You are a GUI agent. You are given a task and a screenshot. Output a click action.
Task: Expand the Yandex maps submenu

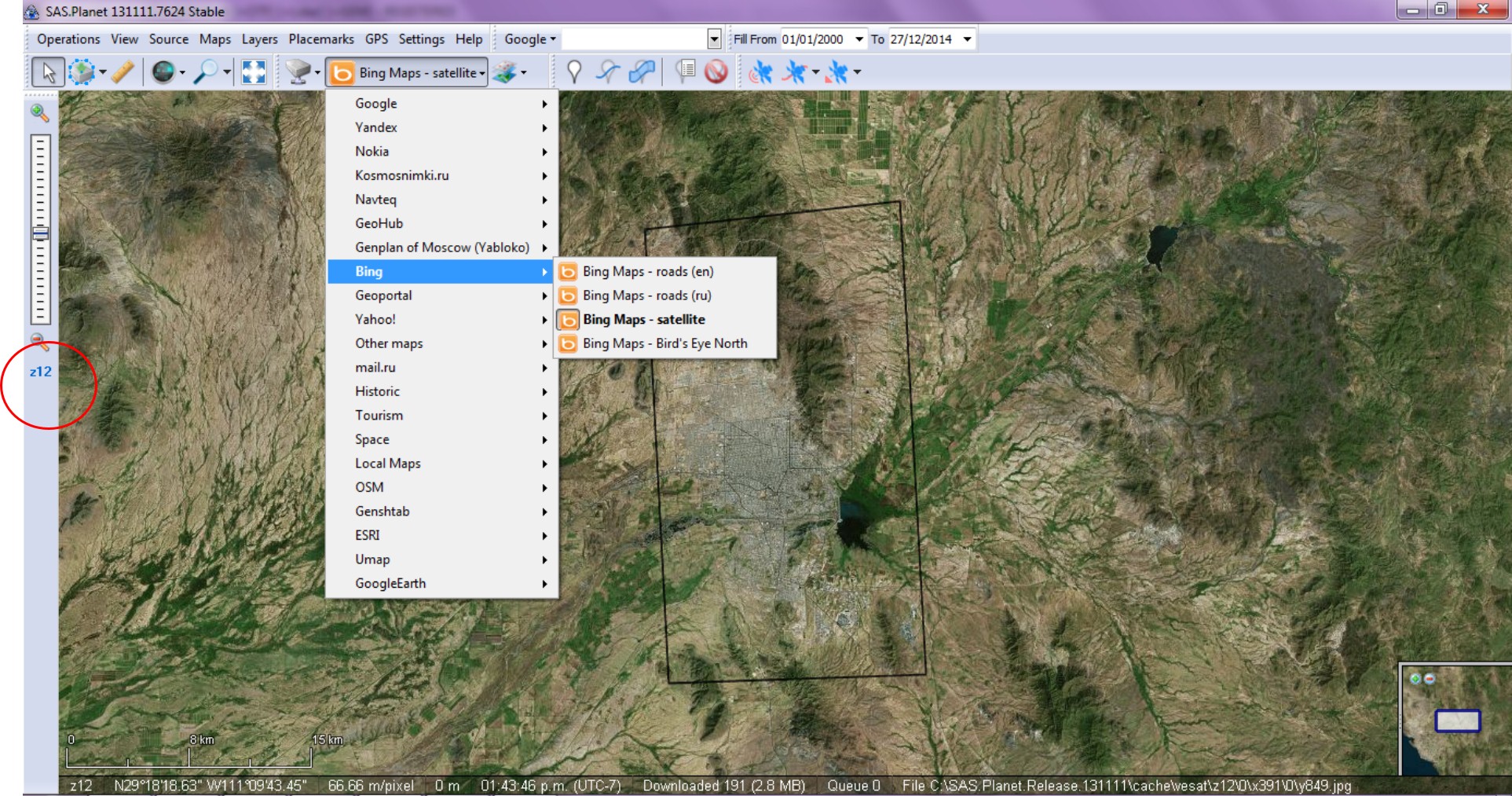point(442,128)
